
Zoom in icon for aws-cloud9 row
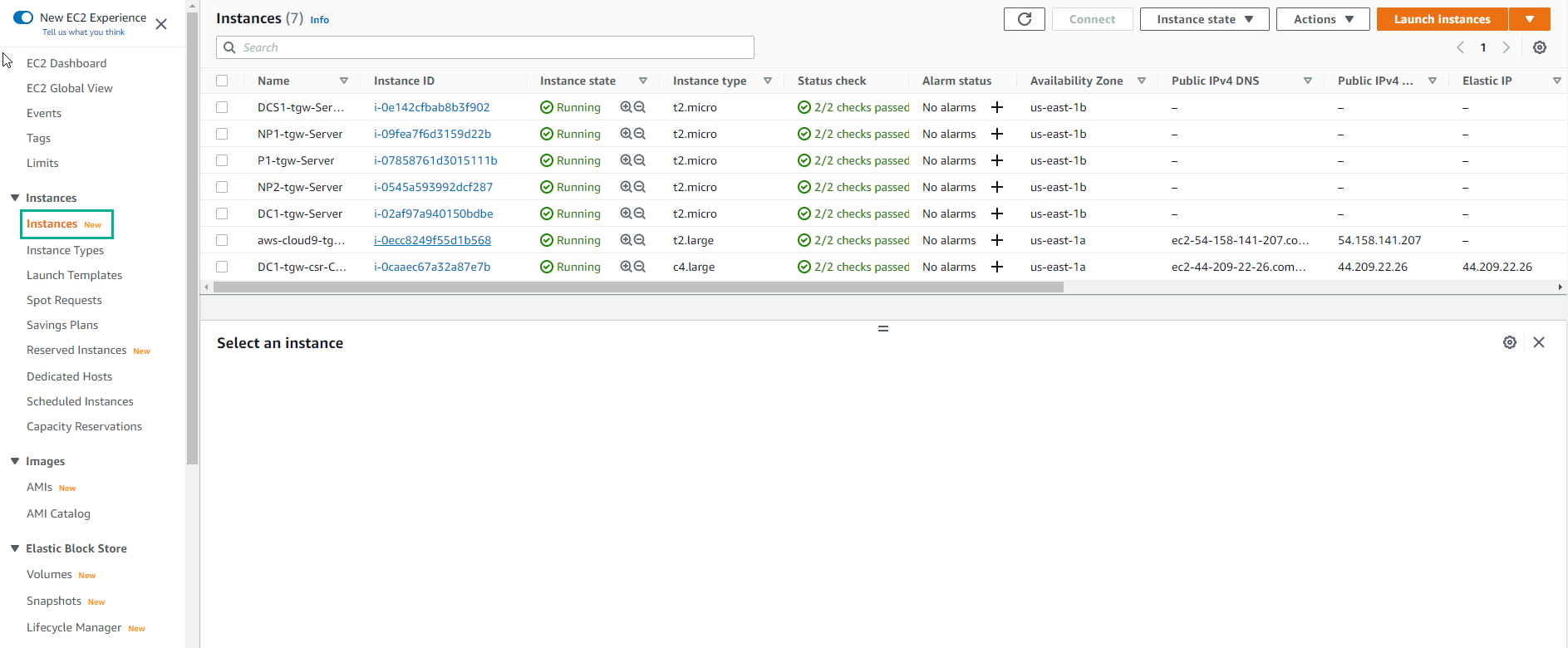pyautogui.click(x=627, y=240)
